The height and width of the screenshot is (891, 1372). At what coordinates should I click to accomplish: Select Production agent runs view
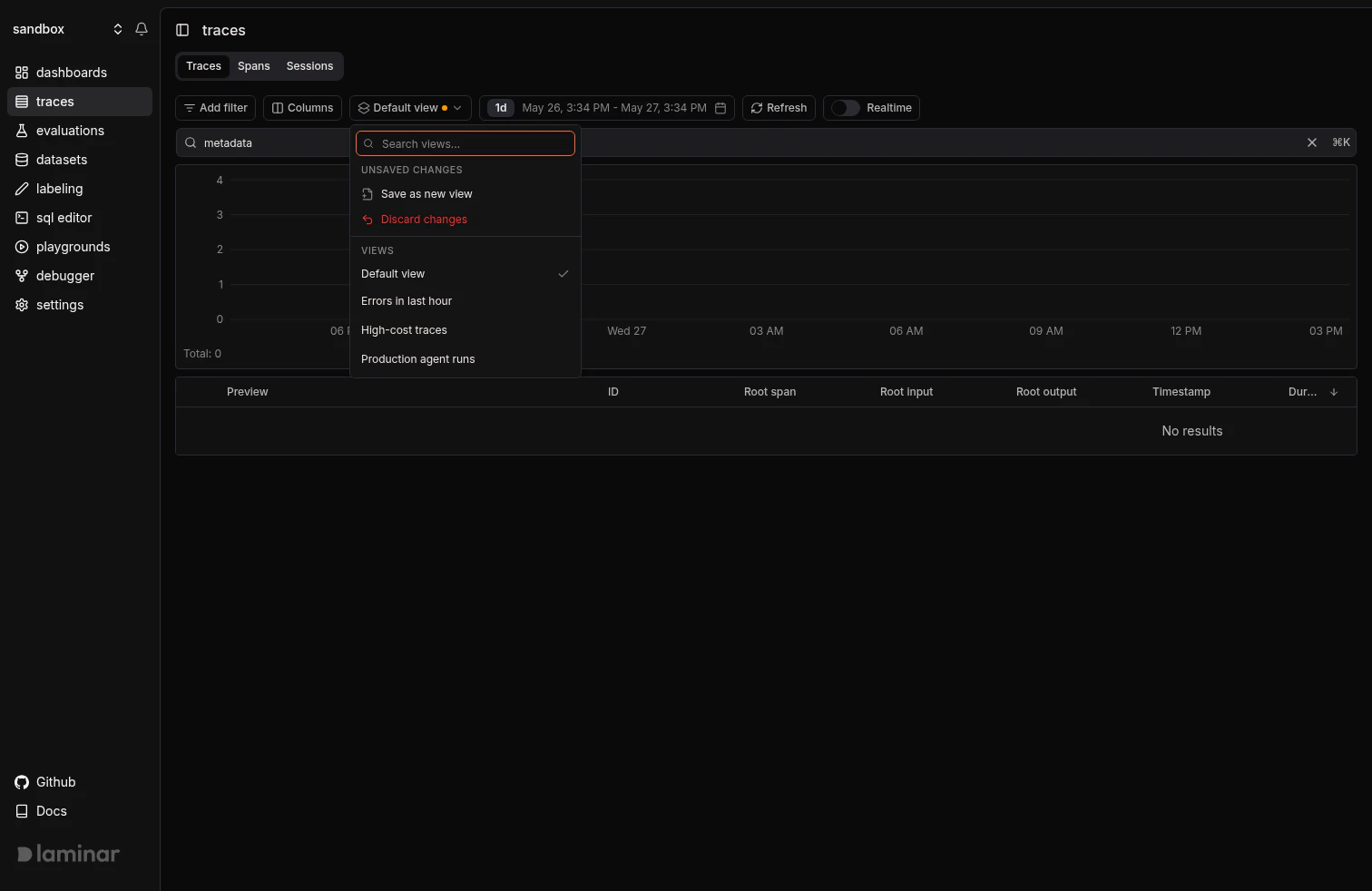[x=465, y=359]
